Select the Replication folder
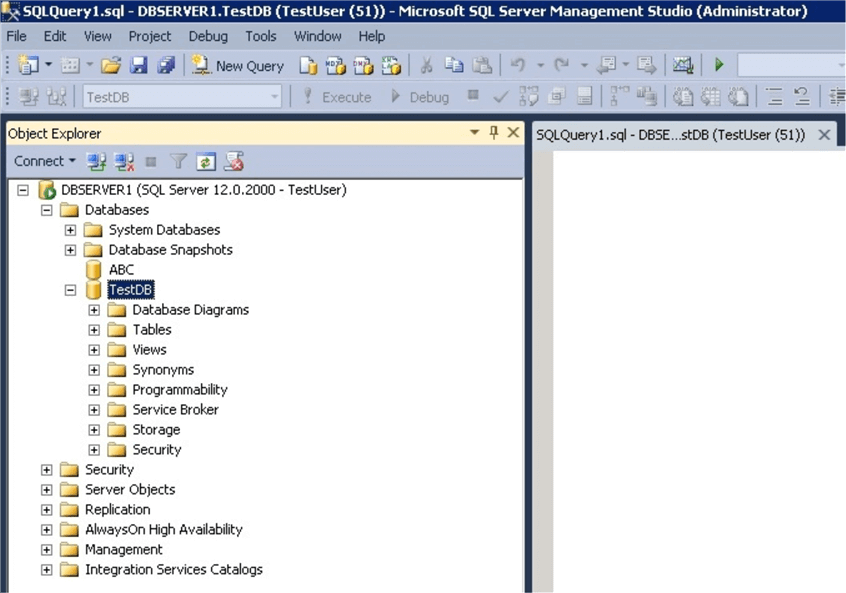Viewport: 846px width, 593px height. (x=118, y=509)
